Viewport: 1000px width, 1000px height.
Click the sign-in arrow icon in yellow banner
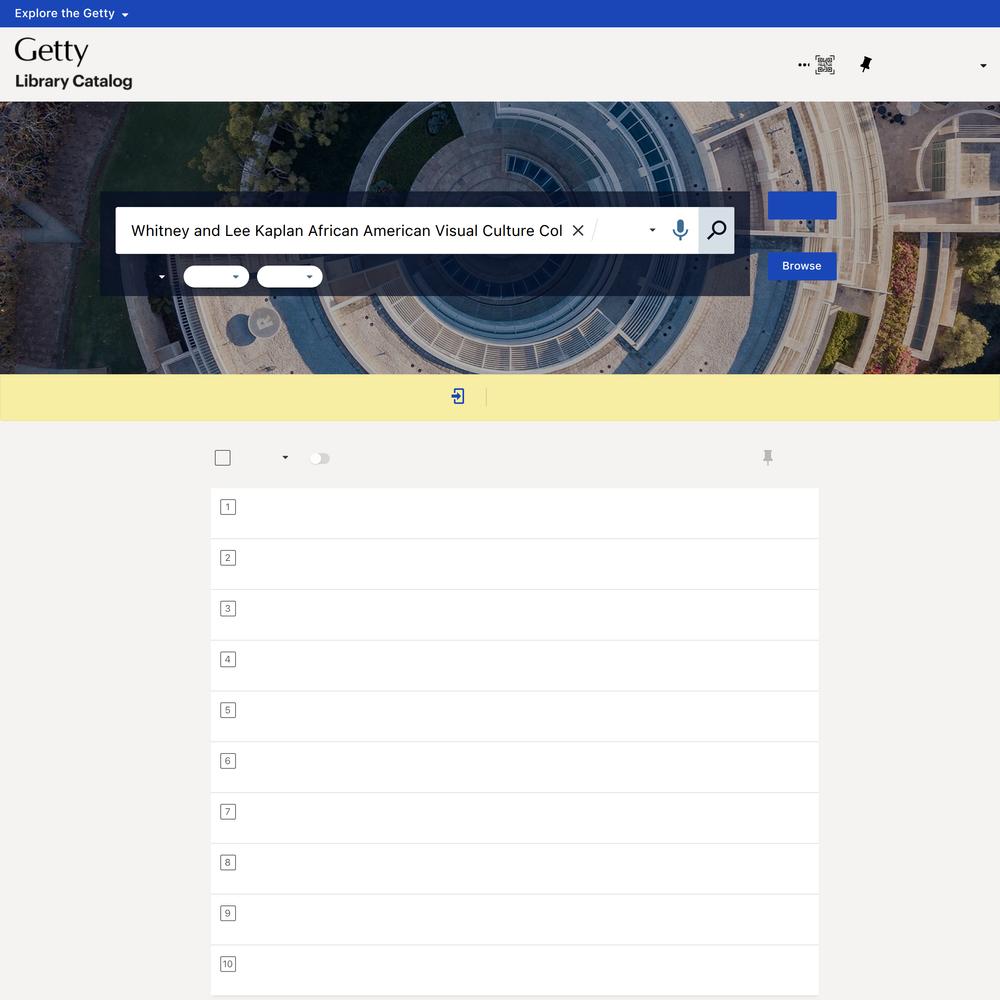(458, 397)
